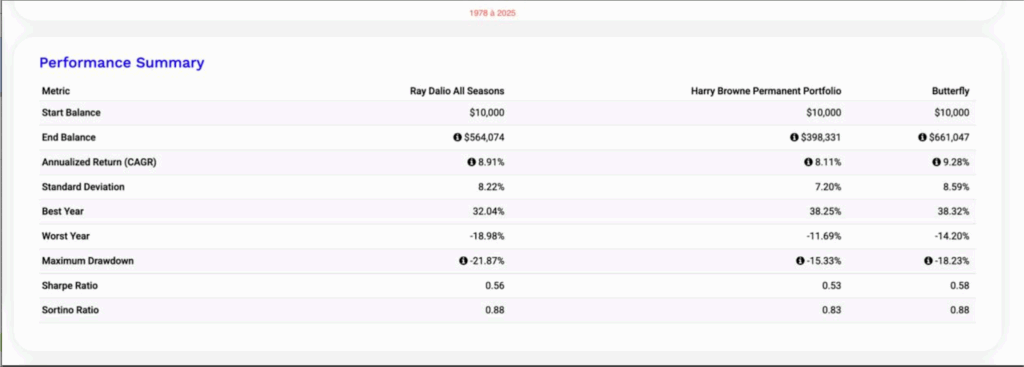Screen dimensions: 1024x367
Task: Click info icon beside $398,331 end balance
Action: coord(794,138)
